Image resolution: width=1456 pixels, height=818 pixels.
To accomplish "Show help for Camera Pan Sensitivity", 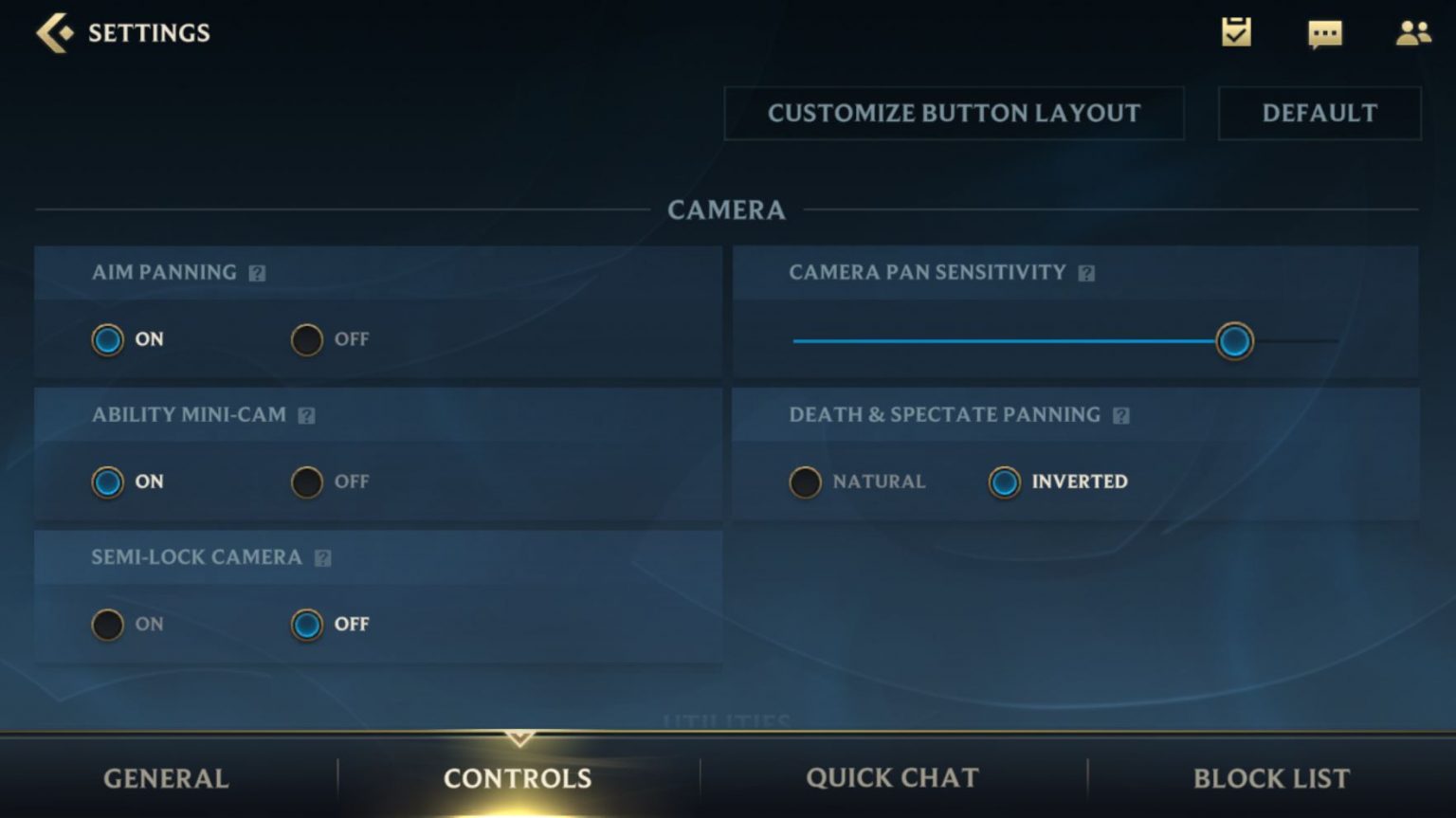I will 1086,273.
